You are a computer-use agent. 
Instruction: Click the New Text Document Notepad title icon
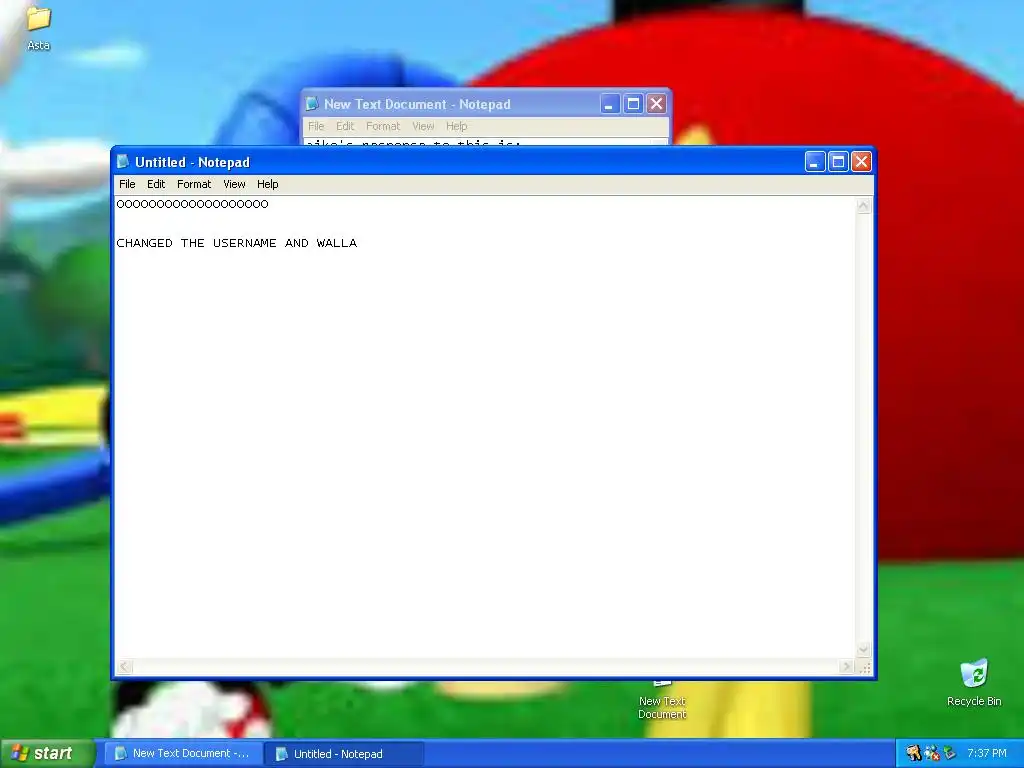[312, 104]
